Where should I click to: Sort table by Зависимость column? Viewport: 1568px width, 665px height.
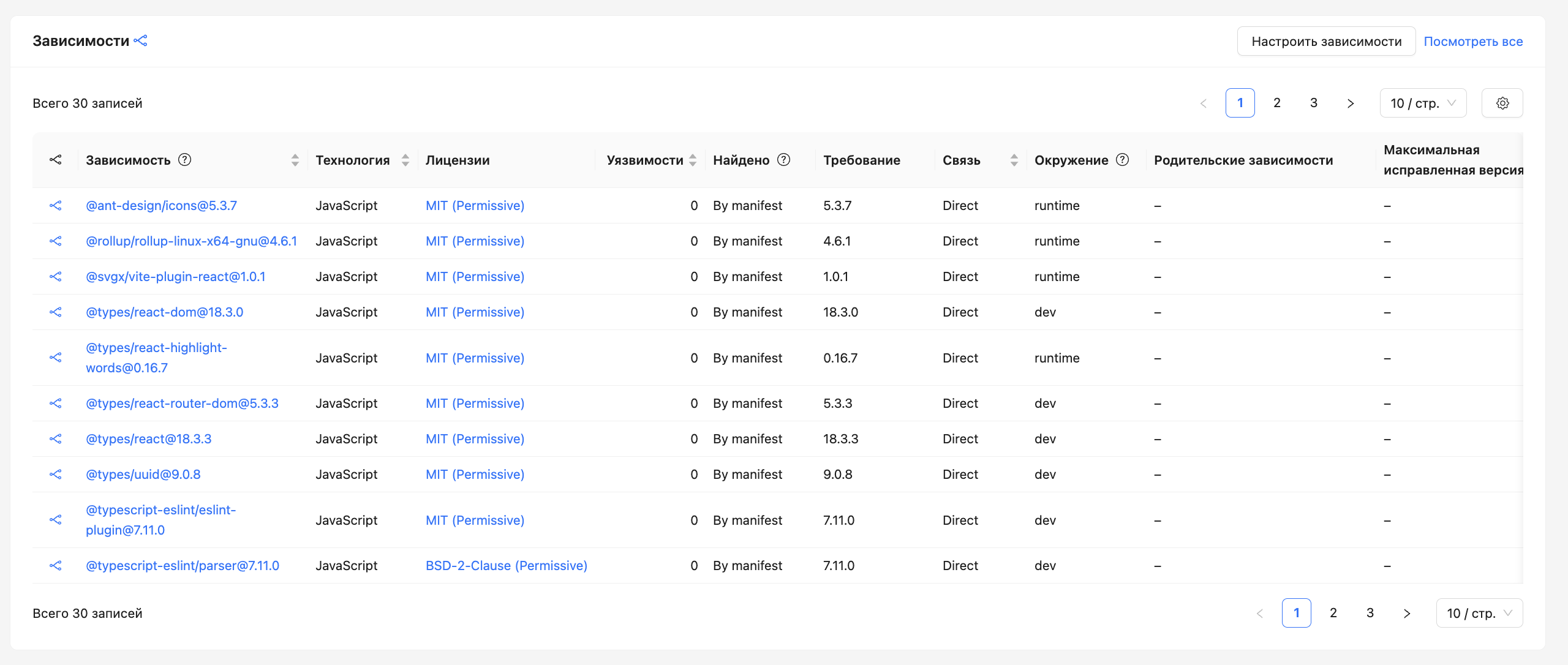(295, 160)
